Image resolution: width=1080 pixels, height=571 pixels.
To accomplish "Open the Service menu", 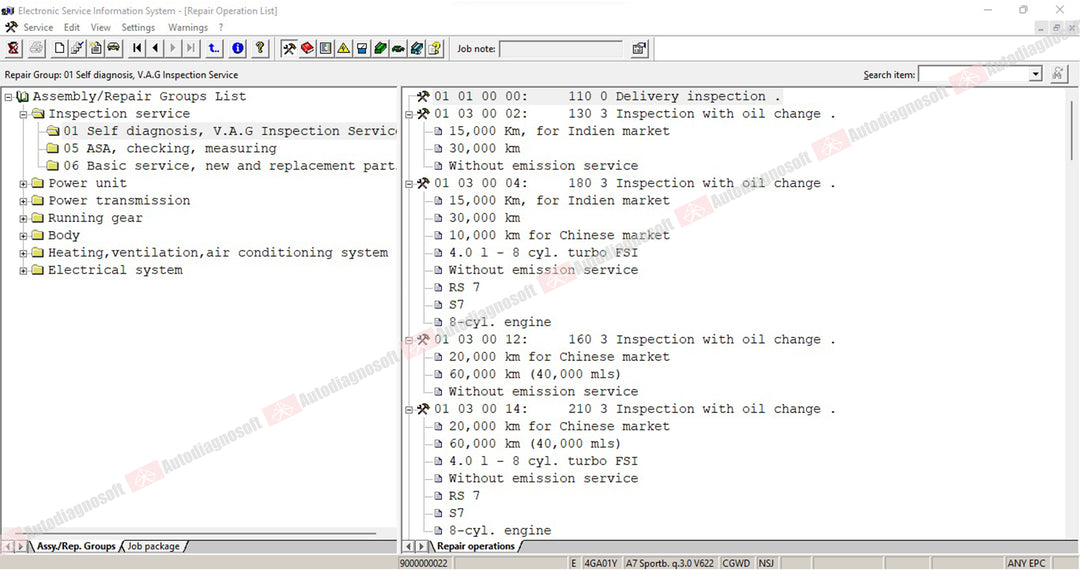I will [38, 28].
